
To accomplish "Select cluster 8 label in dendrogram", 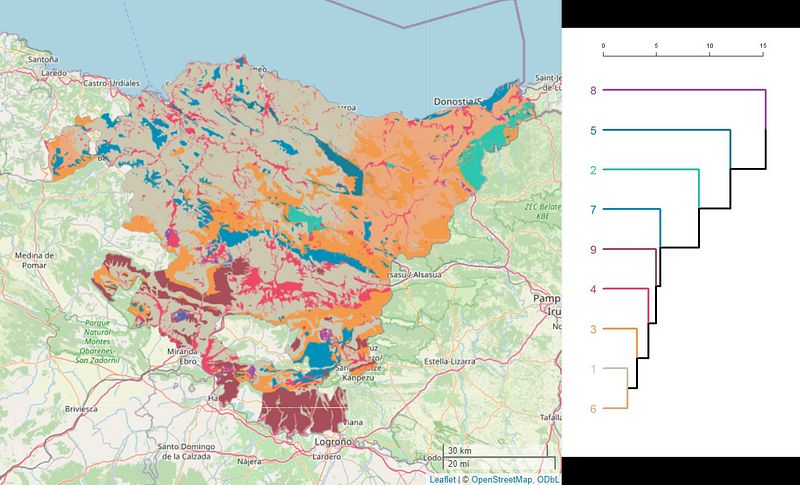I will (593, 91).
